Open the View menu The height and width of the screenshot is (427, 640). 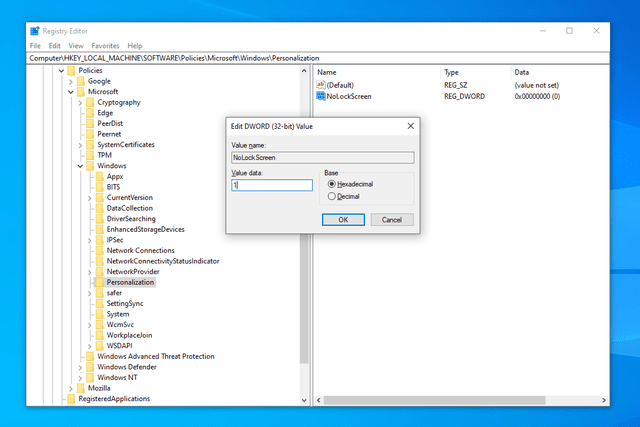pos(76,46)
